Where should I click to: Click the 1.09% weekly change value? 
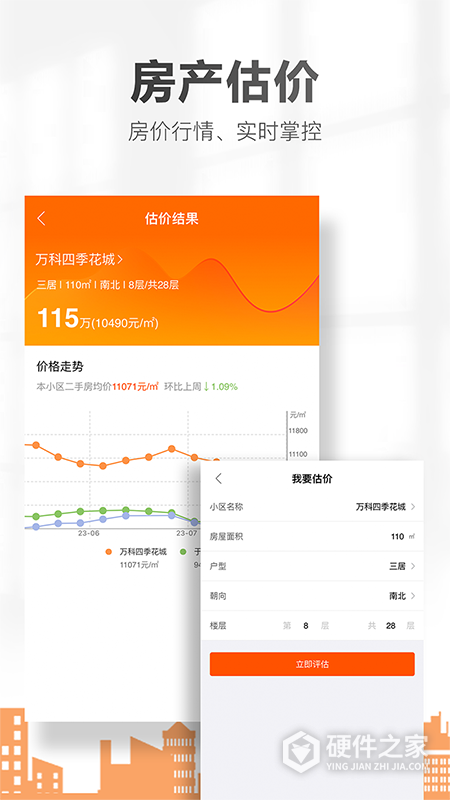224,387
